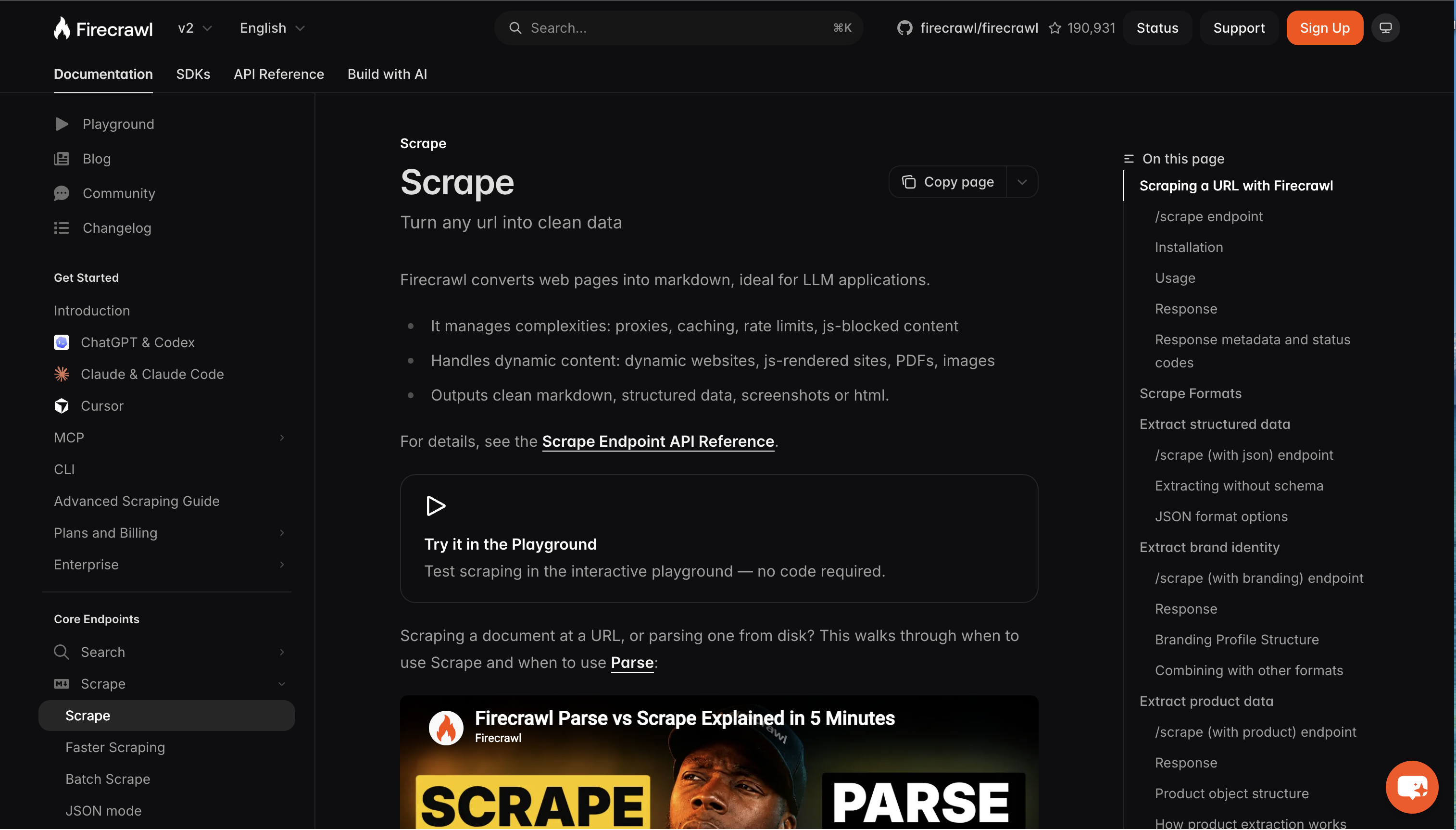
Task: Open Faster Scraping sidebar page
Action: pyautogui.click(x=115, y=747)
